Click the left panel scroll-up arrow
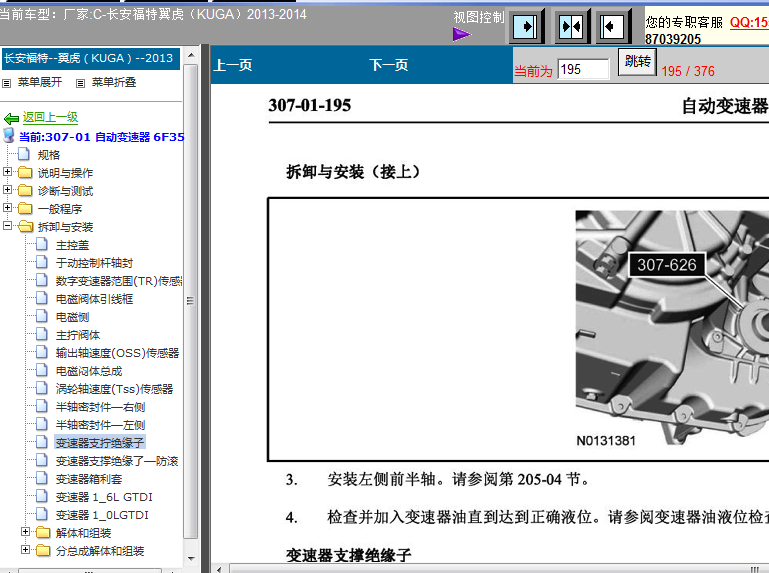769x573 pixels. point(191,55)
